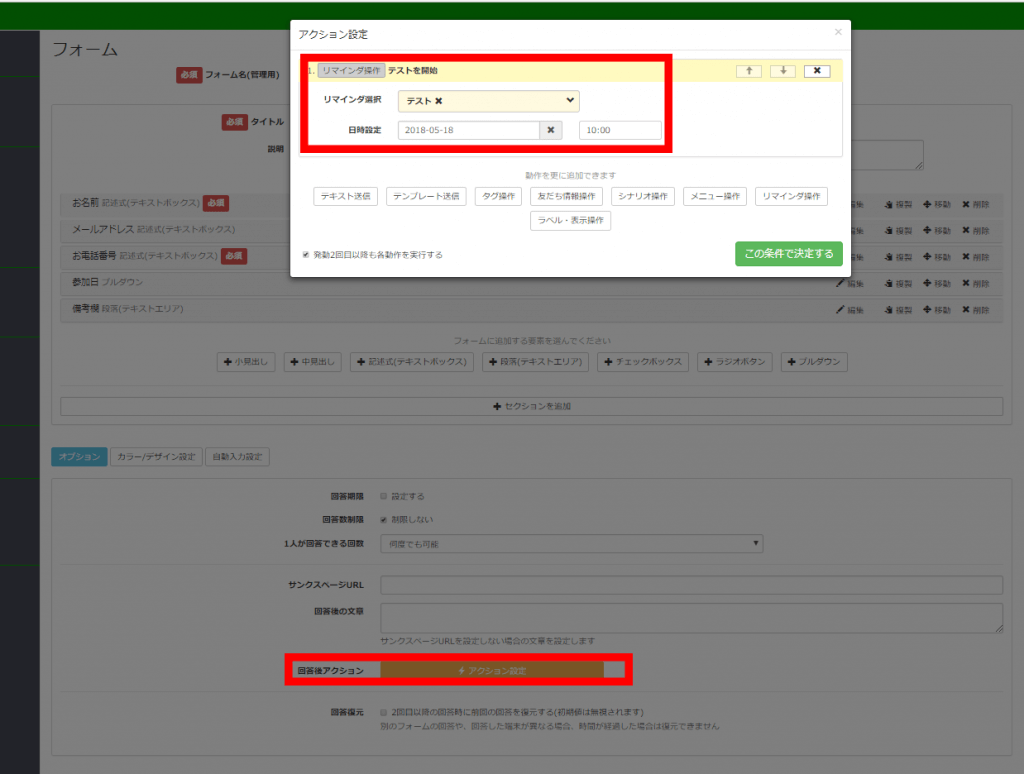Enable the 回答期限 設定する checkbox

click(384, 496)
